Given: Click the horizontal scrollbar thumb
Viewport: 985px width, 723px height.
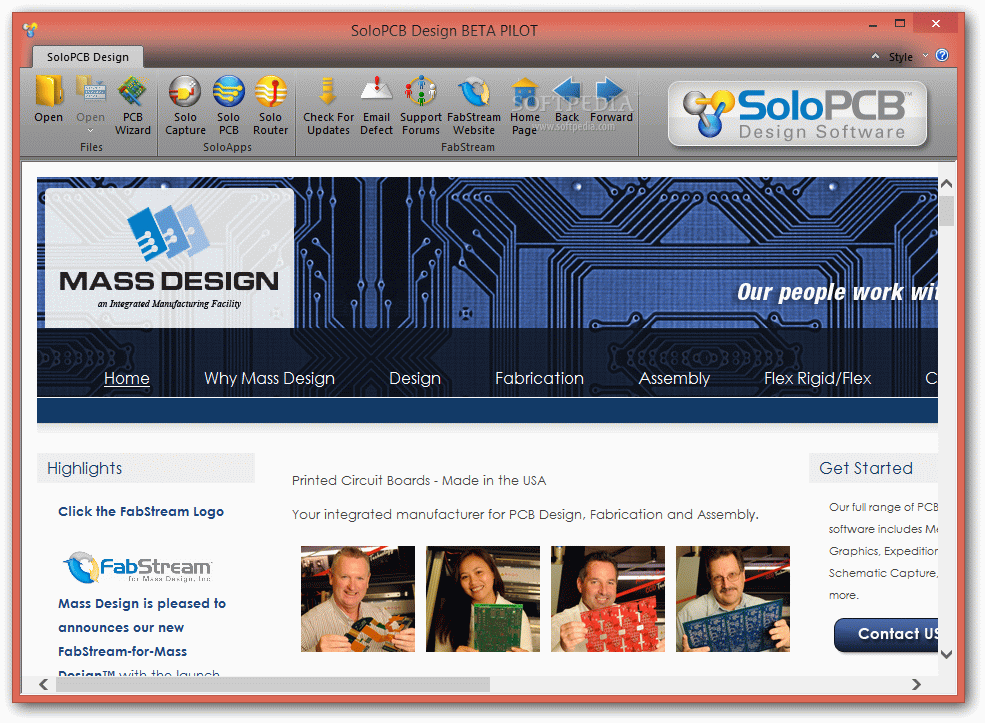Looking at the screenshot, I should [273, 684].
